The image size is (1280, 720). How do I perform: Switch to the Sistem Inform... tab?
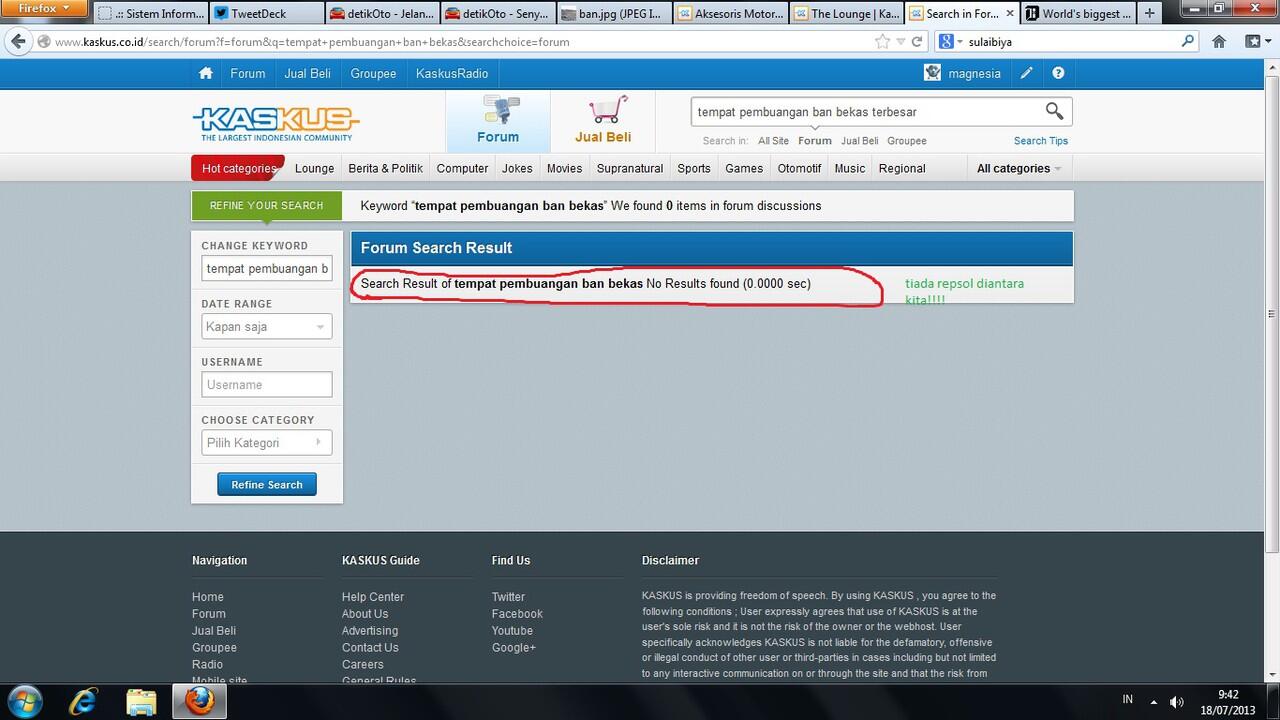point(152,14)
